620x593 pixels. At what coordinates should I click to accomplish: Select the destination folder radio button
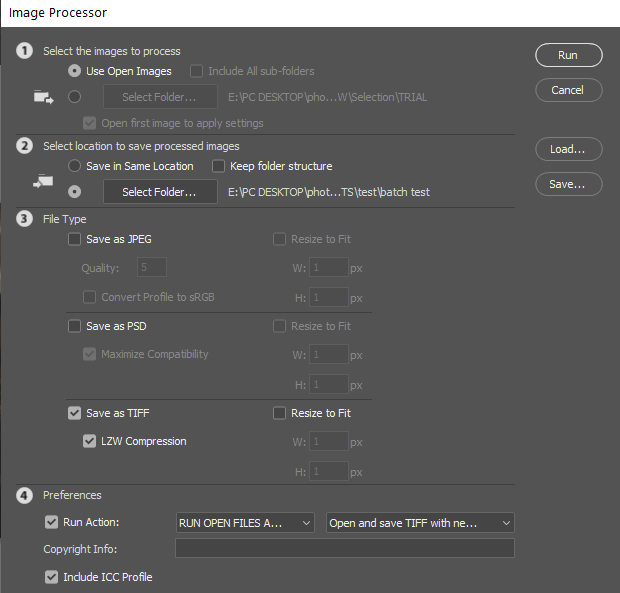point(75,192)
